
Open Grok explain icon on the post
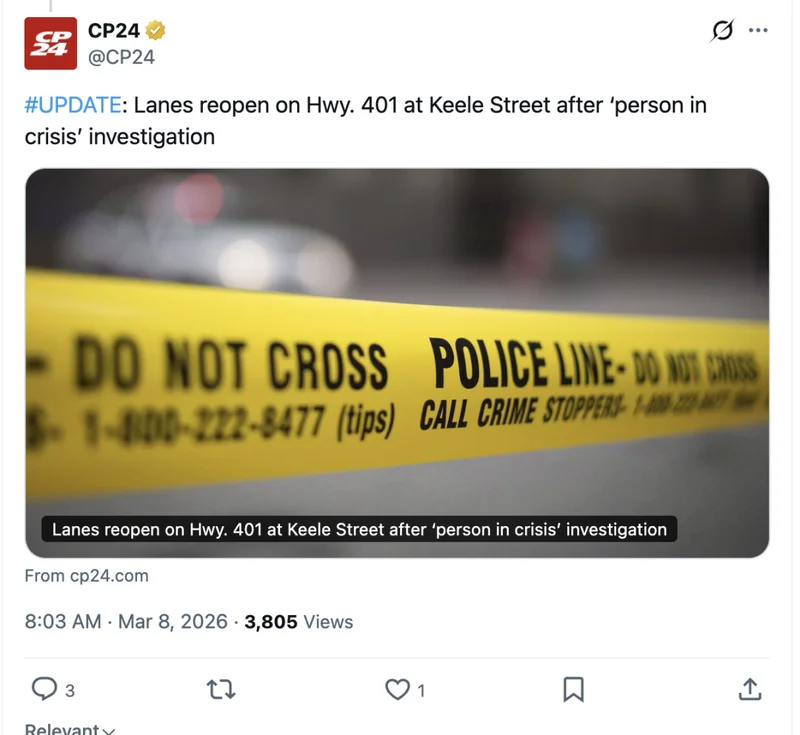(721, 31)
